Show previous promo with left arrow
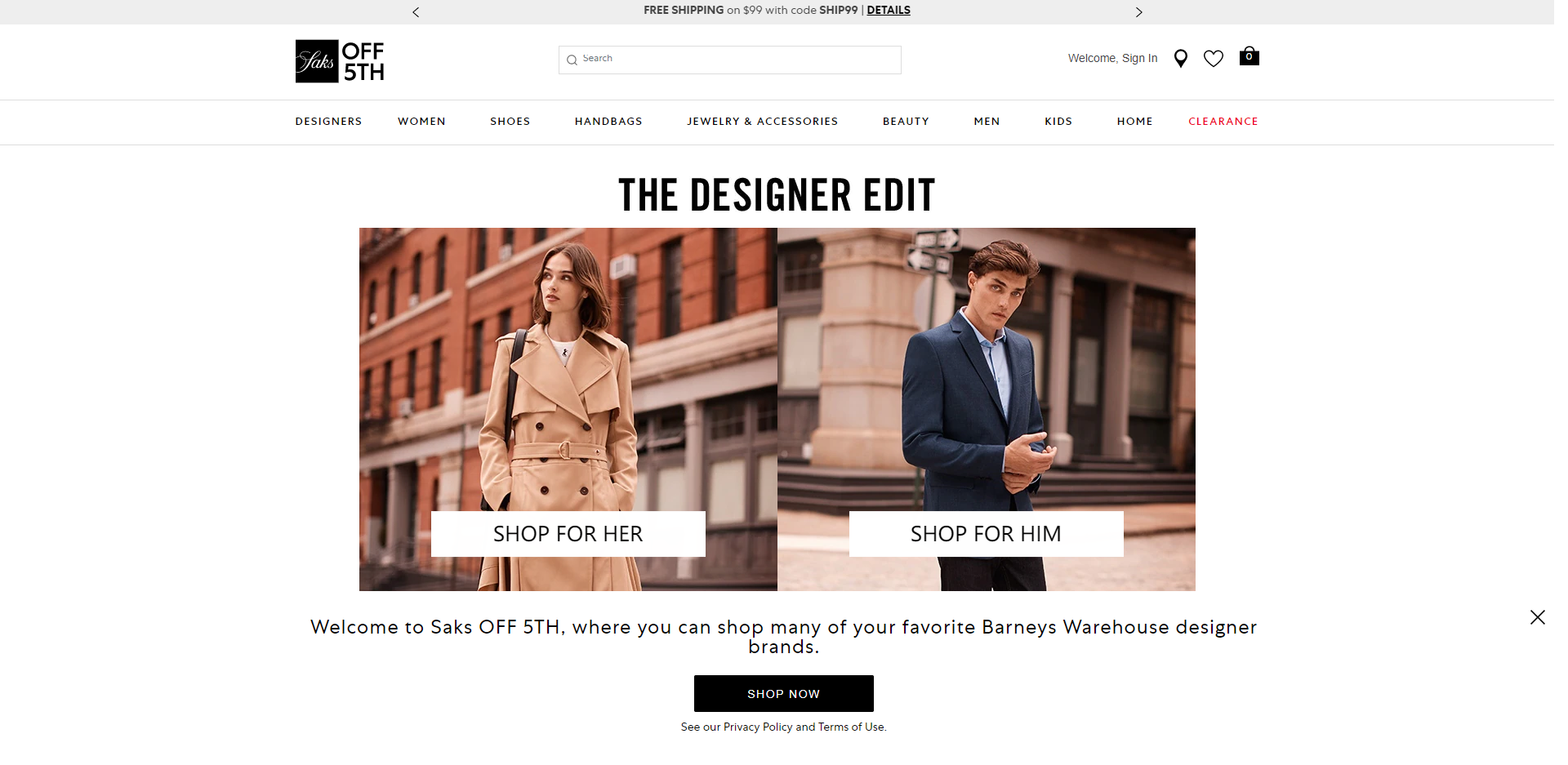This screenshot has height=765, width=1568. [x=416, y=11]
